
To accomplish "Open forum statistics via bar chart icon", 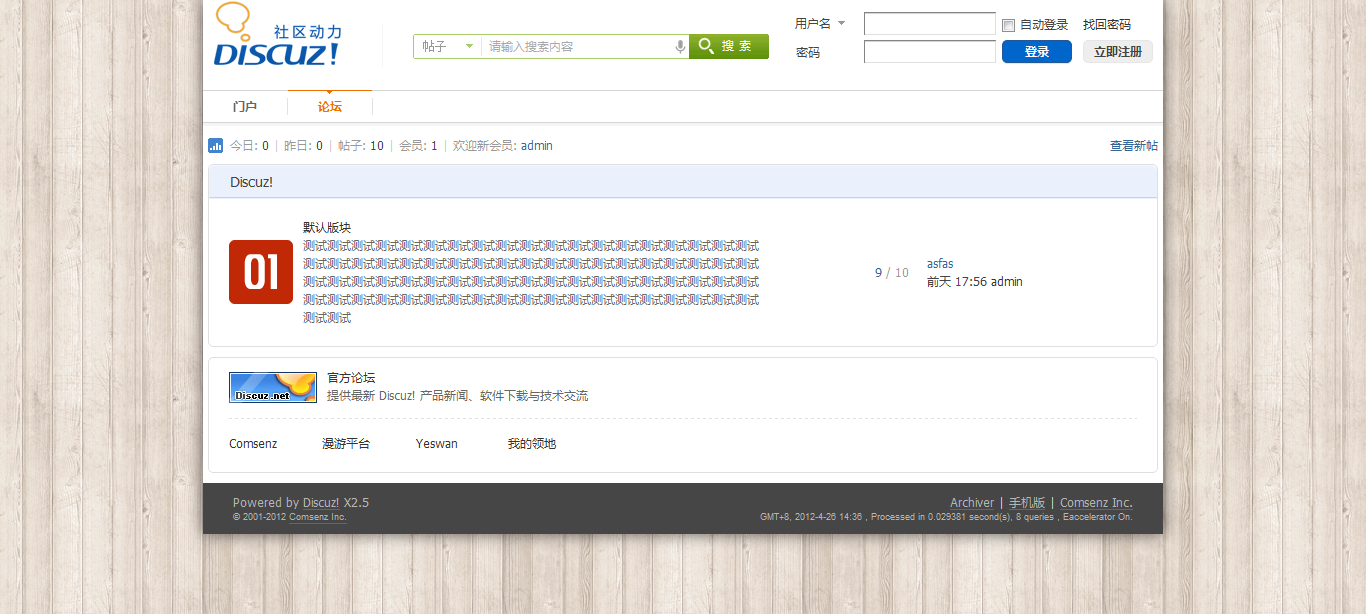I will pos(215,145).
